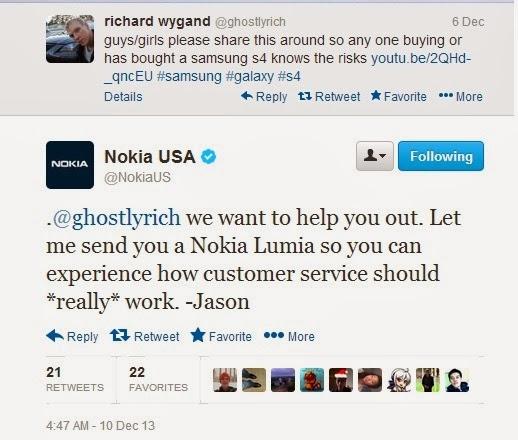Open the user actions dropdown beside Following

[x=375, y=156]
